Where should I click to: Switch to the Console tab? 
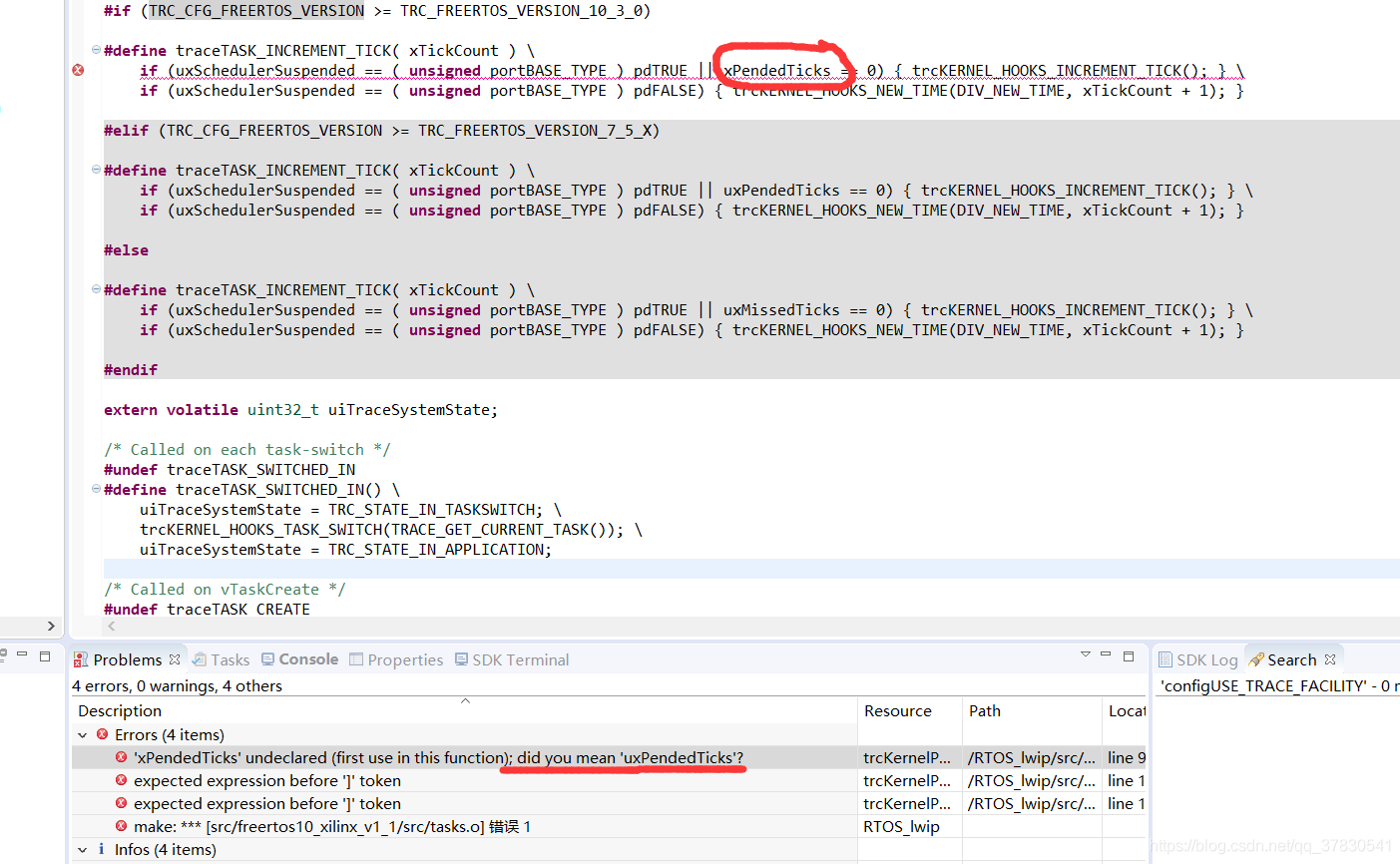pyautogui.click(x=300, y=659)
